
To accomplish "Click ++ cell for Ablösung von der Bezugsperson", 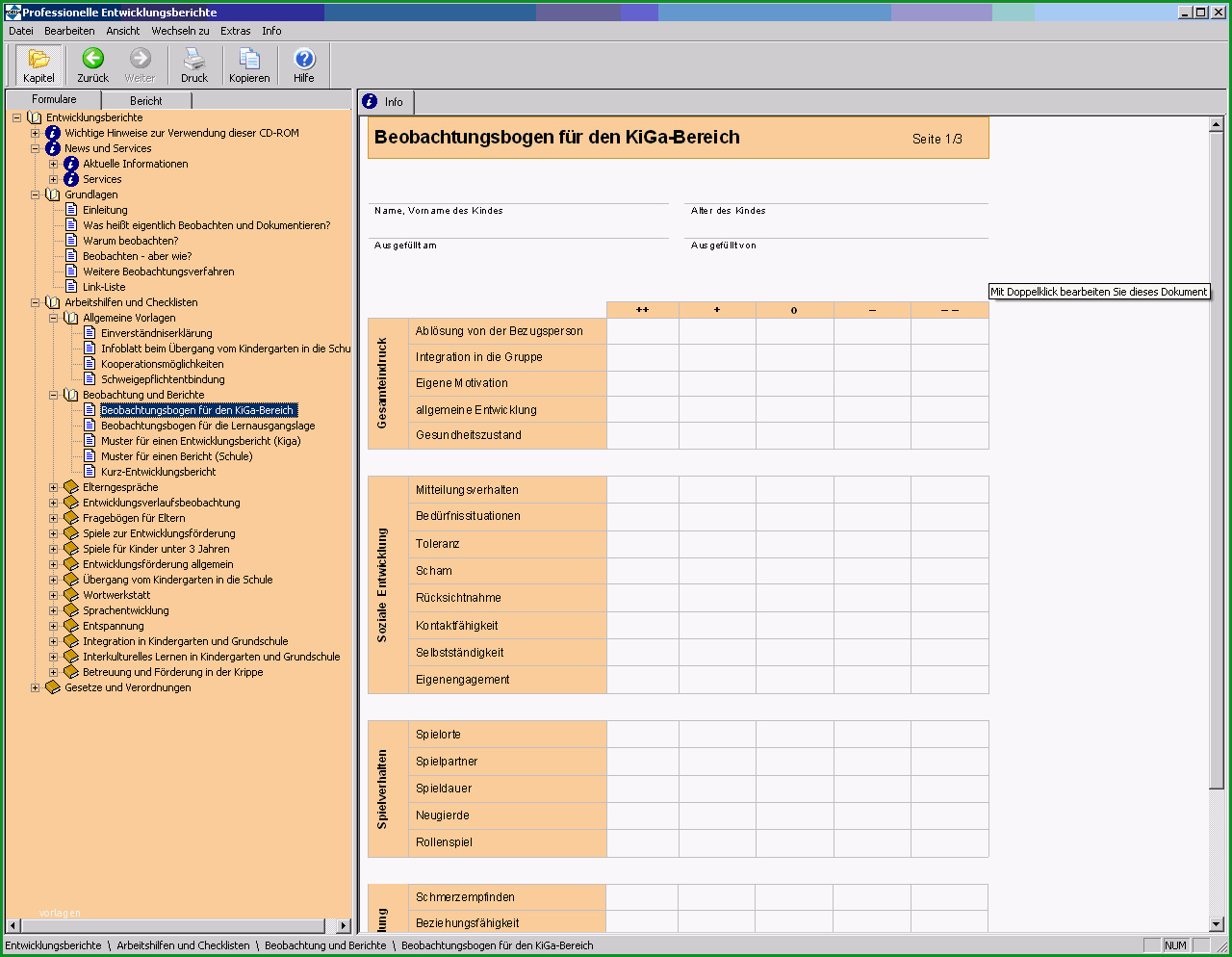I will tap(643, 331).
